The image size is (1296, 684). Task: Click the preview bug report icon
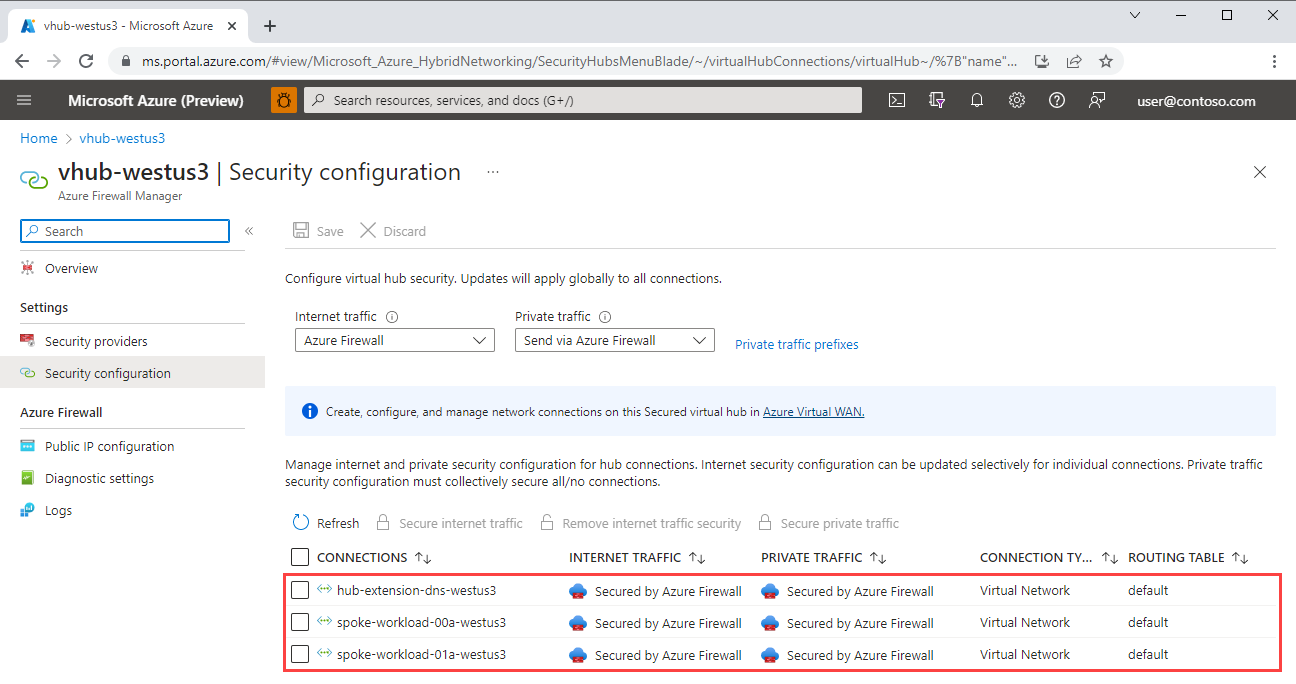[x=284, y=100]
